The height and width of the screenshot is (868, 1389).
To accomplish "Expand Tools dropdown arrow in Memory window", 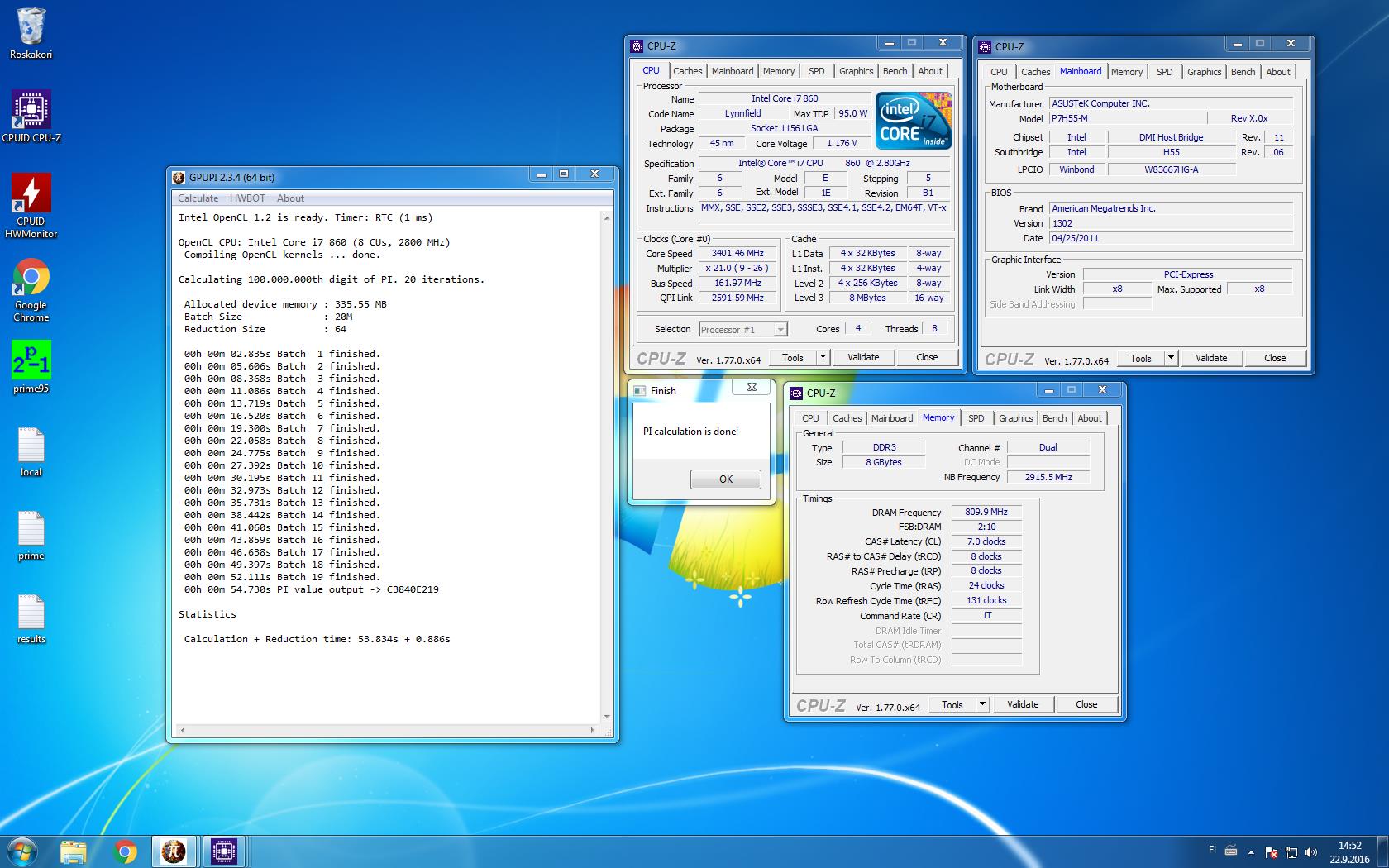I will point(982,704).
